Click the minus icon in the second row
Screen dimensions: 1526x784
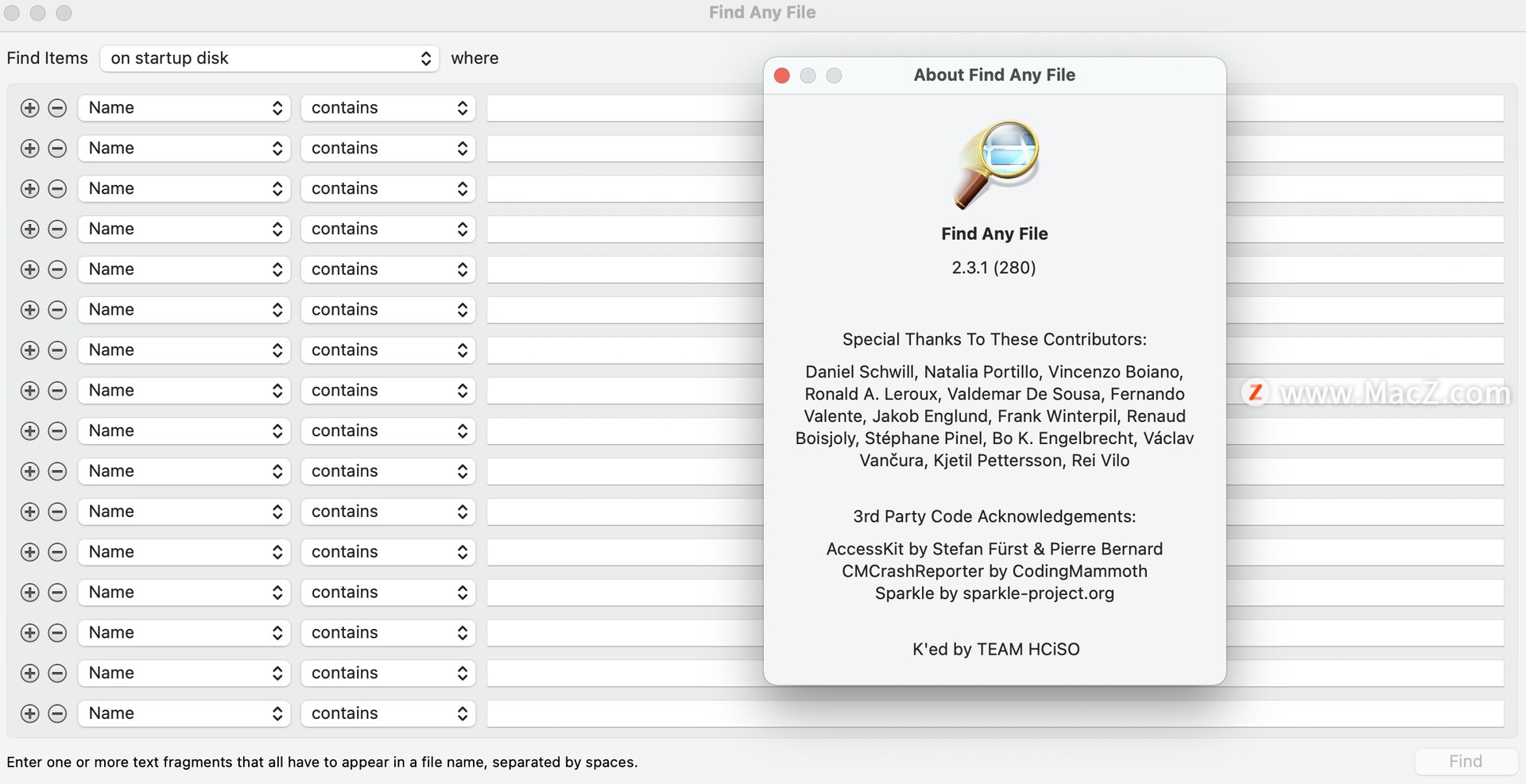[57, 149]
